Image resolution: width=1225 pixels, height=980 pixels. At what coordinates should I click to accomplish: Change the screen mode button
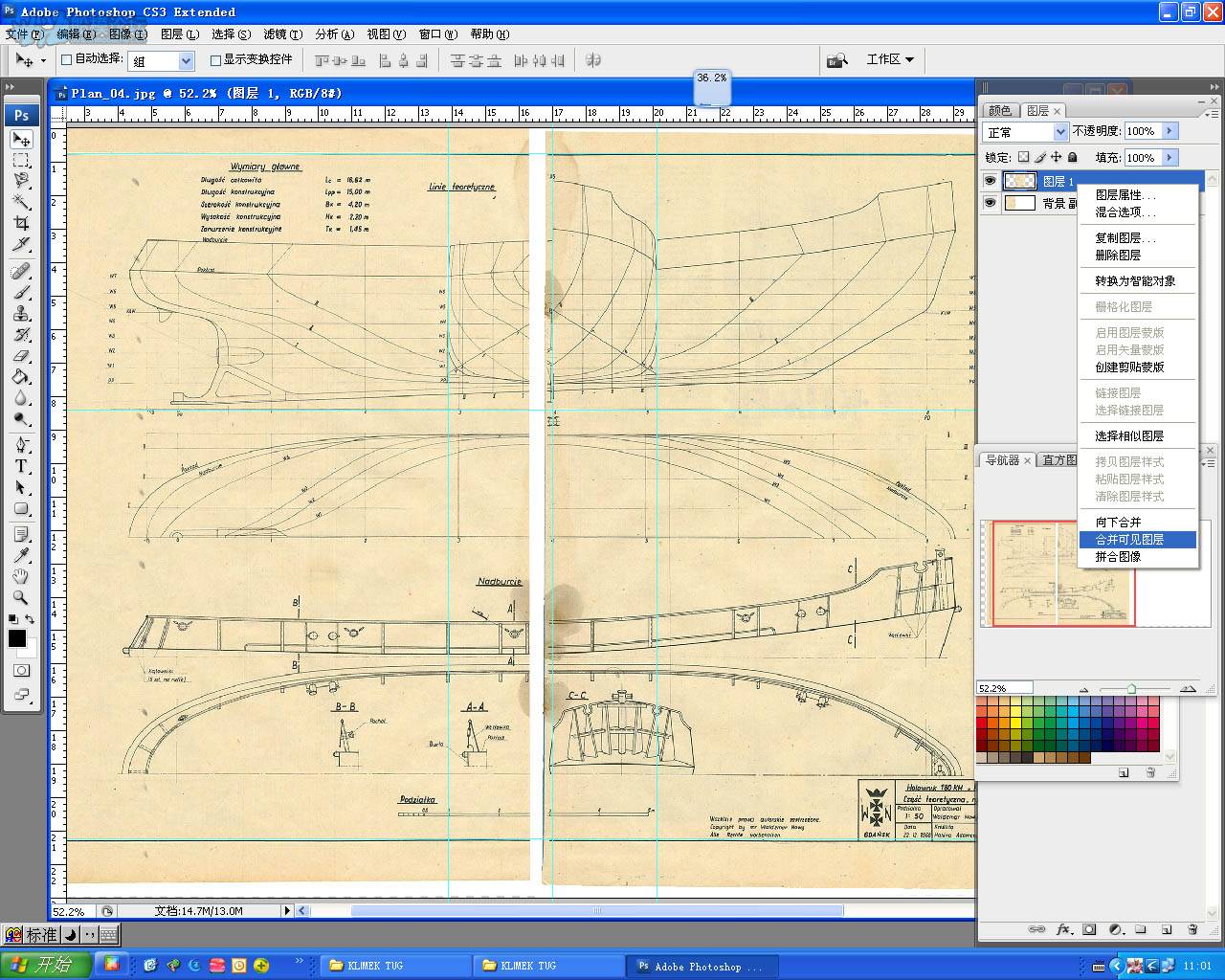tap(21, 695)
